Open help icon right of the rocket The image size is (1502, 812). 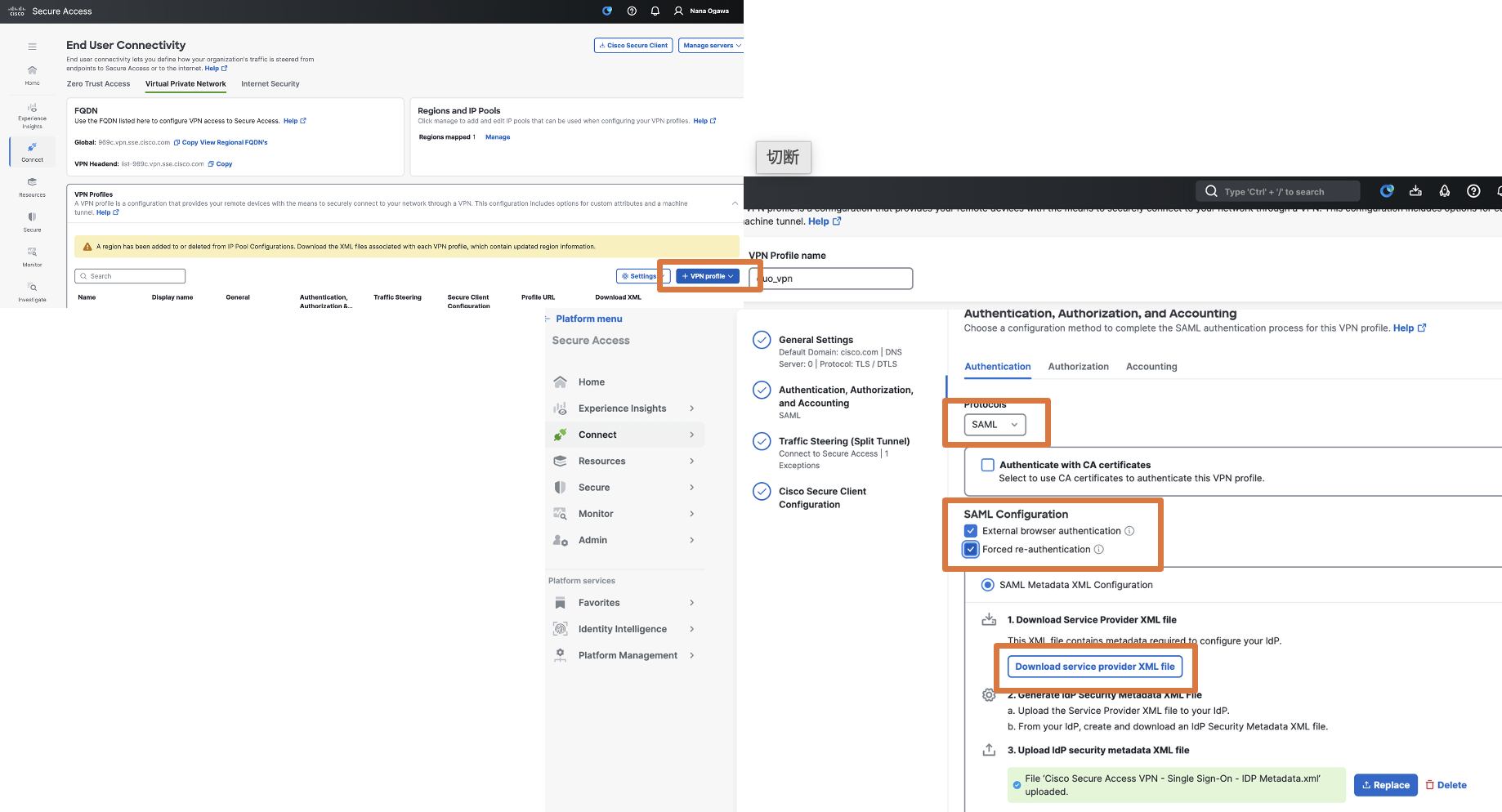click(x=1473, y=191)
